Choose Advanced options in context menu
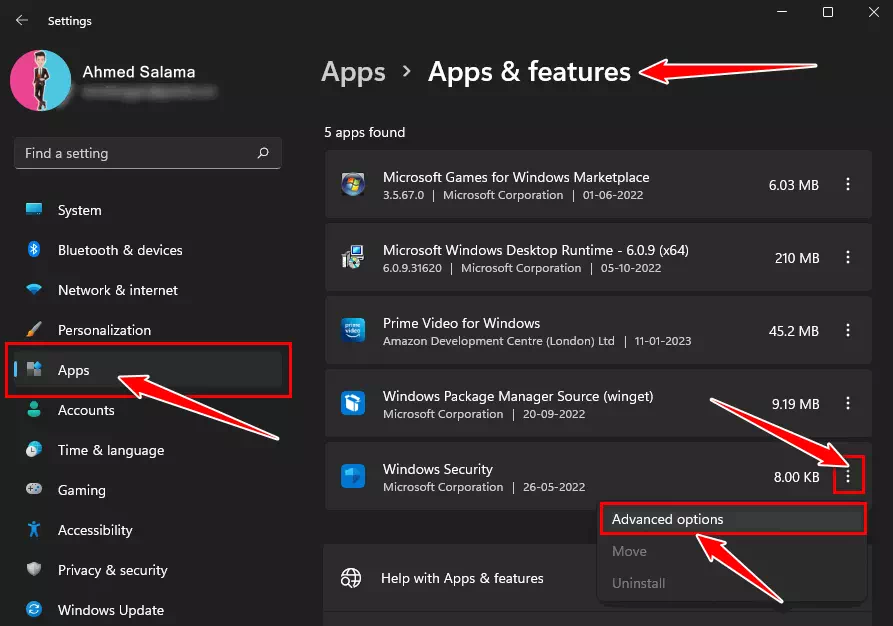893x626 pixels. point(732,519)
